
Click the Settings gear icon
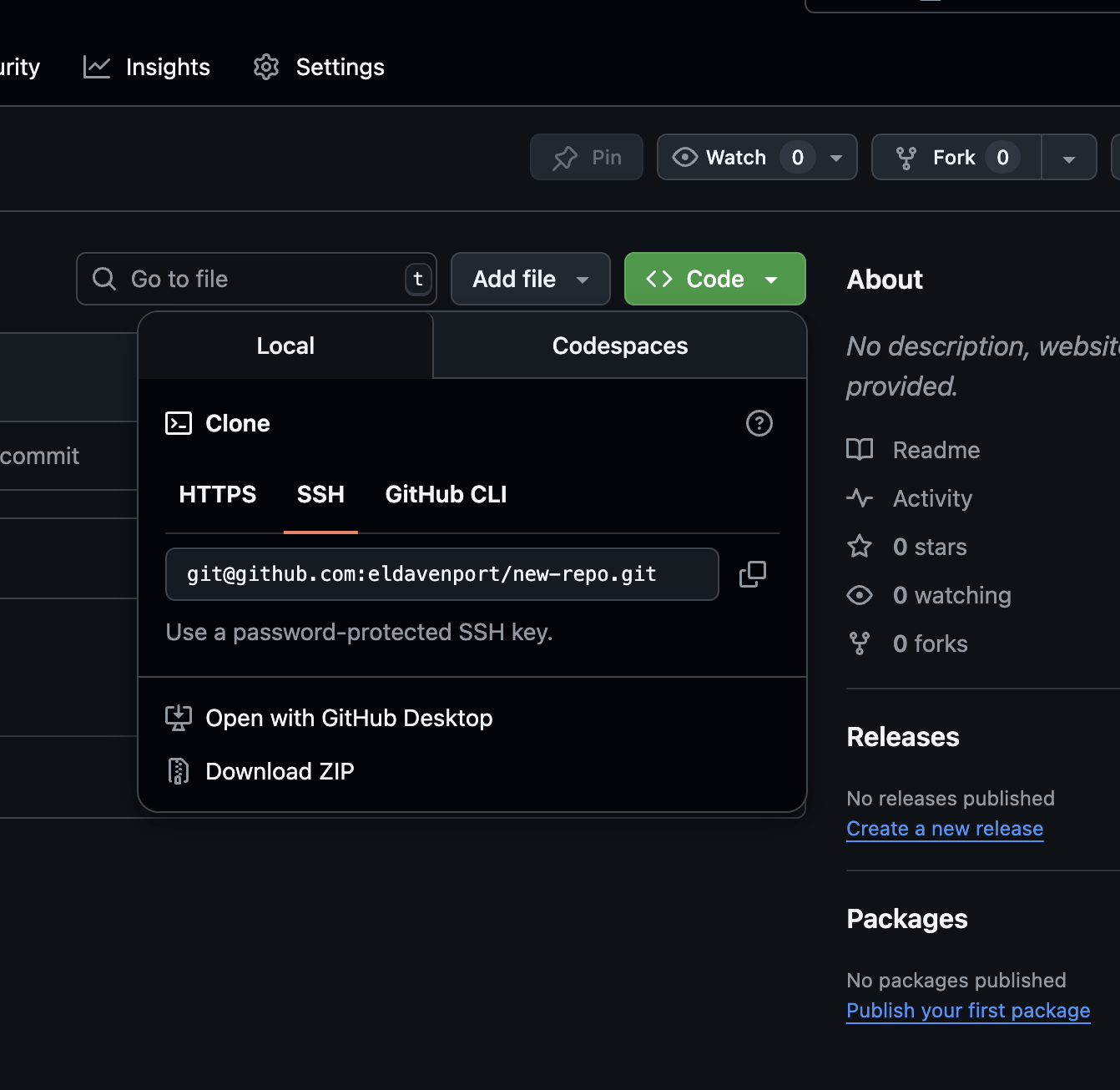coord(266,67)
